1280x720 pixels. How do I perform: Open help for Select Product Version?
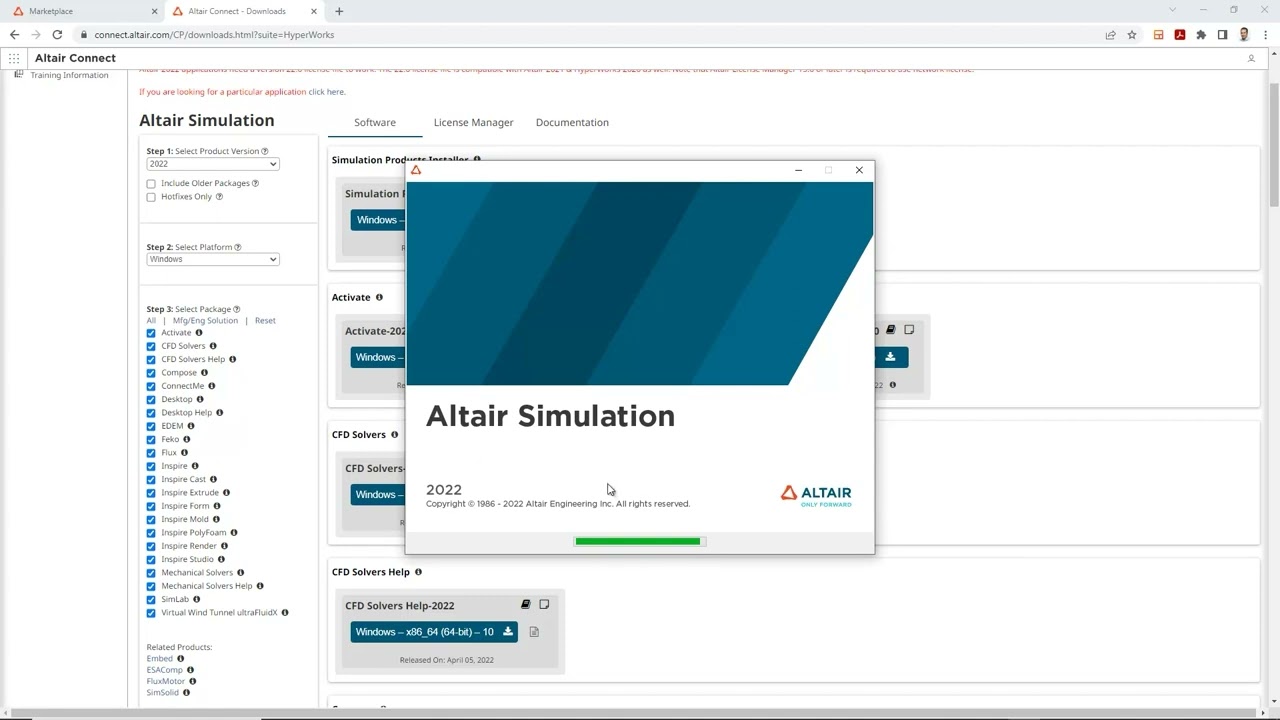(x=265, y=151)
